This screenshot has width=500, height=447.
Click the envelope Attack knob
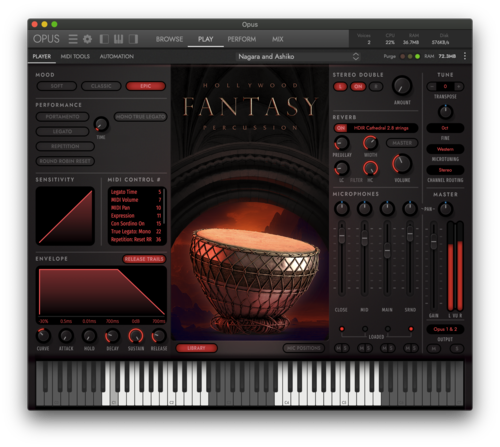(x=66, y=336)
